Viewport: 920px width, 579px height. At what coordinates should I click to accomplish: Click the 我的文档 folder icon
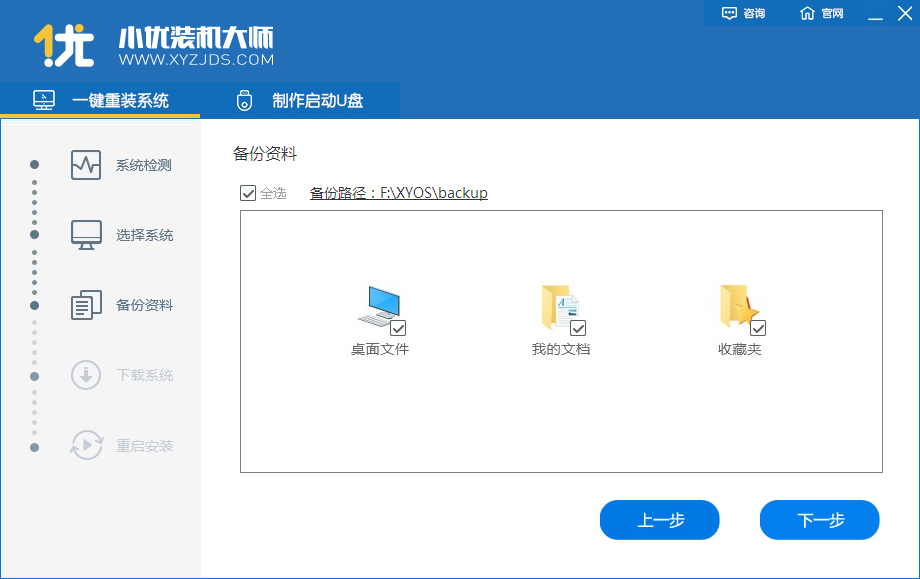tap(558, 303)
